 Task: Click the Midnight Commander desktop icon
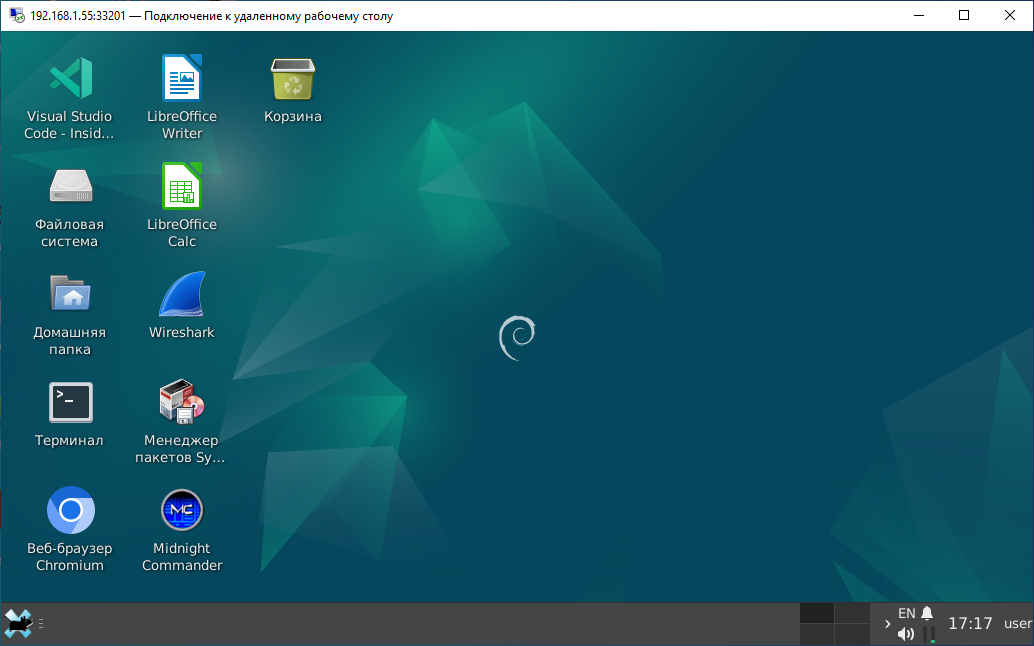coord(182,510)
